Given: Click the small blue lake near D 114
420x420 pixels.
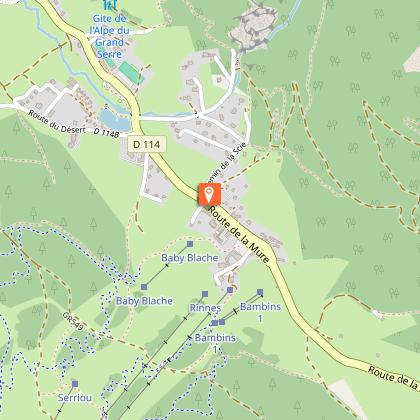Looking at the screenshot, I should click(x=115, y=119).
